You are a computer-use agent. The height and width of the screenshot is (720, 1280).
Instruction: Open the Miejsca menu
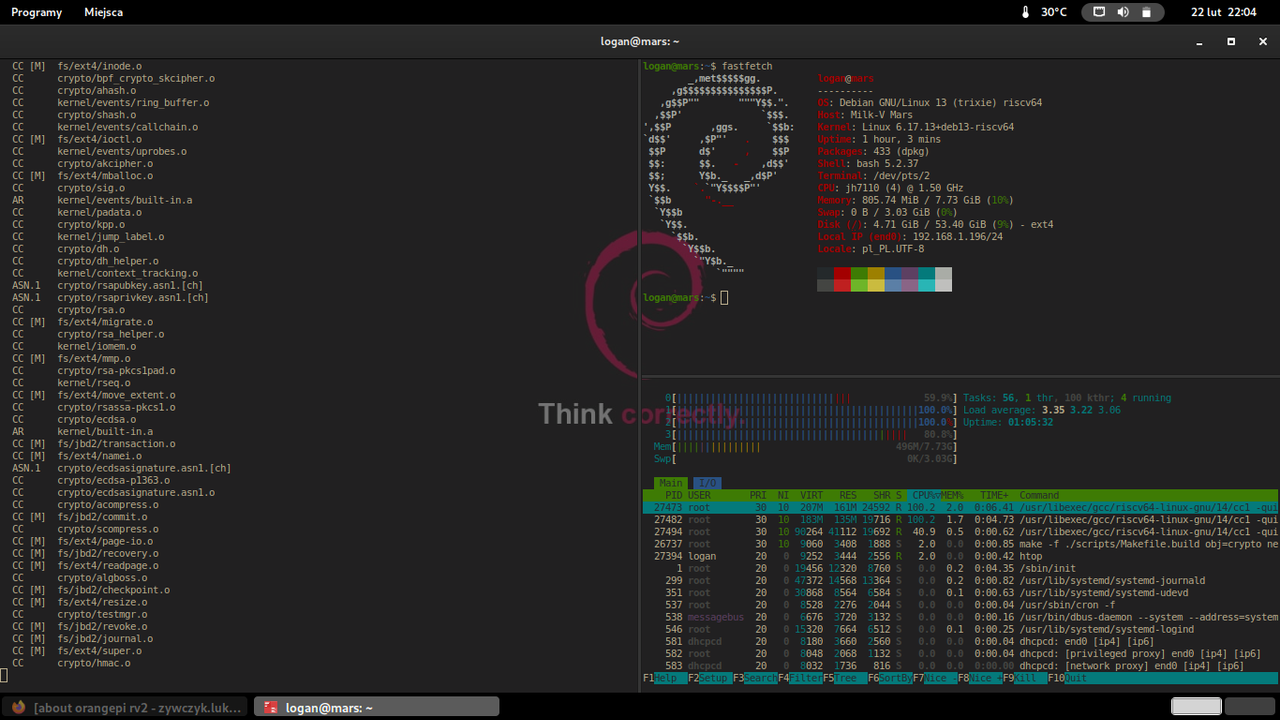(105, 12)
